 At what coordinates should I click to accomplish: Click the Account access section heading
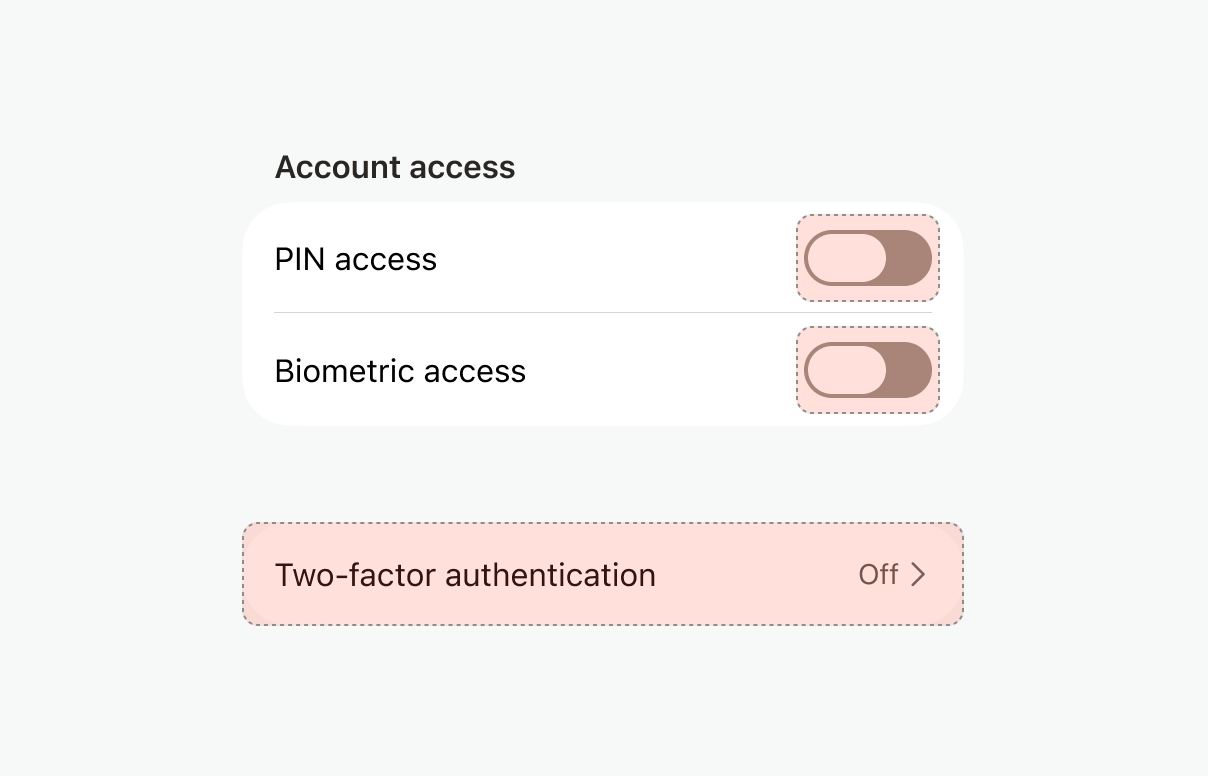pos(395,167)
